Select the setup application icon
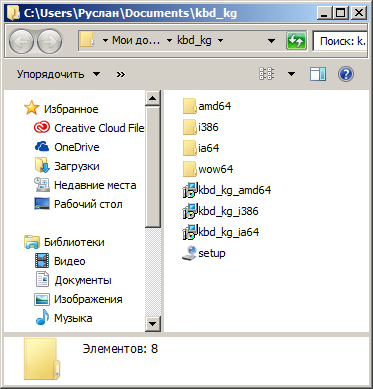The height and width of the screenshot is (389, 373). pos(189,253)
